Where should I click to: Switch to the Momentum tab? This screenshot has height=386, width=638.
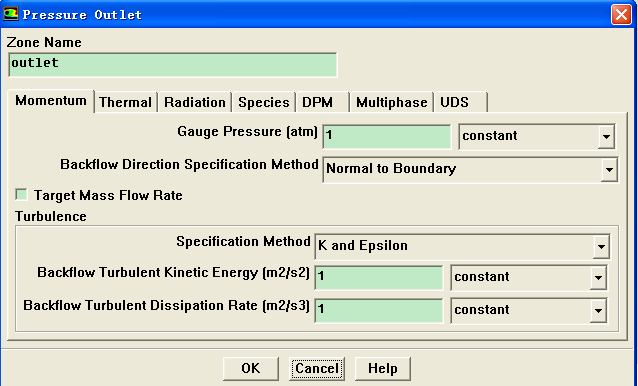click(x=51, y=100)
